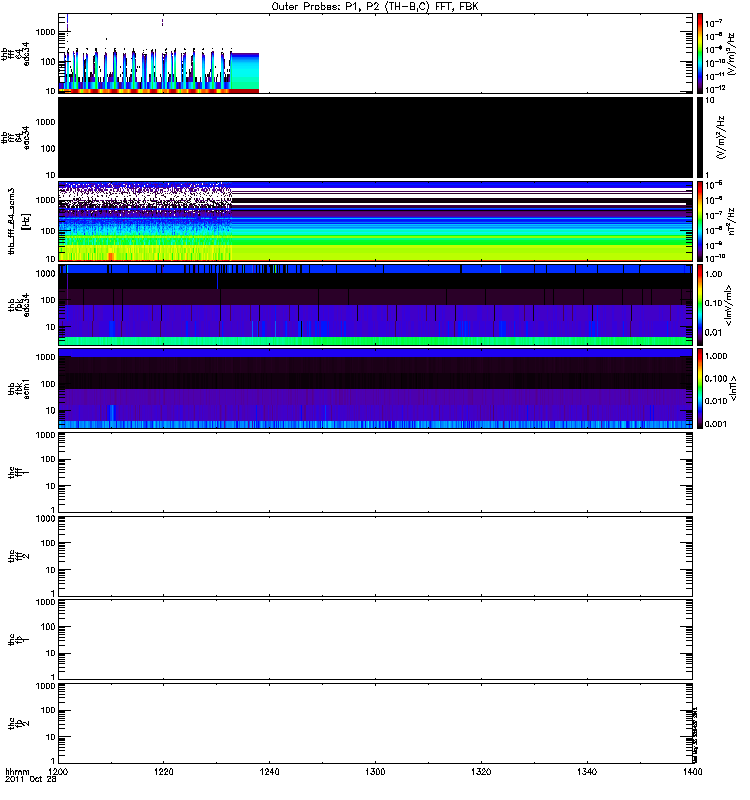Click the 1340 time tick label
750x800 pixels.
(586, 773)
